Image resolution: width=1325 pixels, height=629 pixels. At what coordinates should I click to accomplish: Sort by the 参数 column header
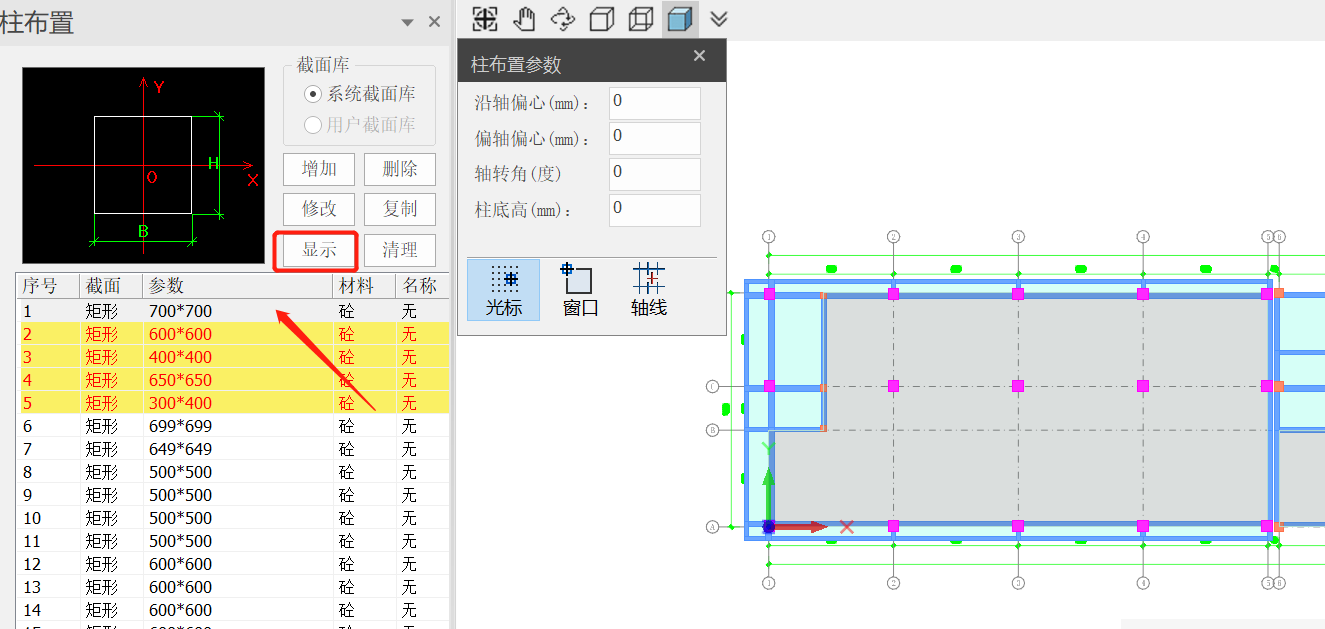tap(236, 286)
